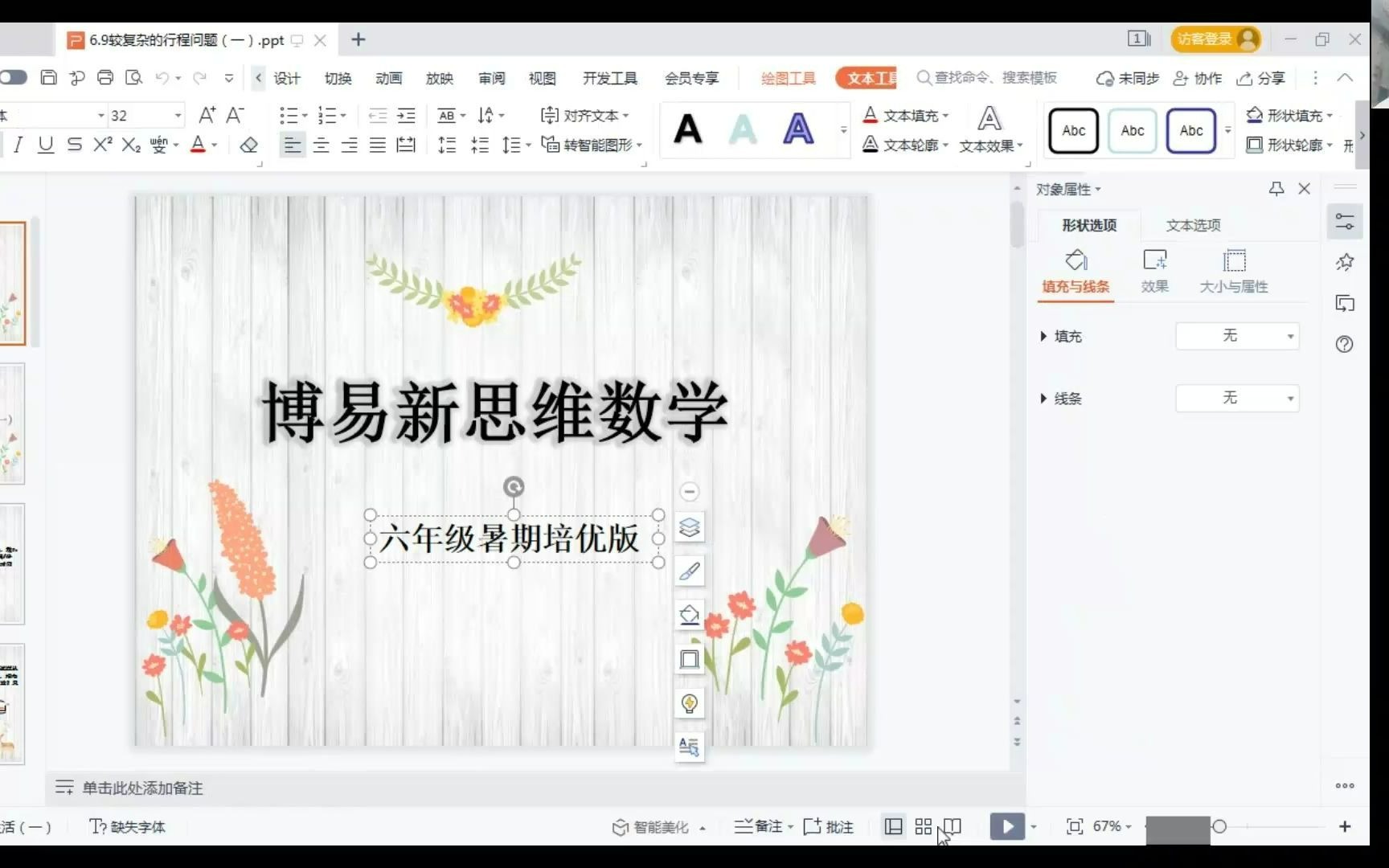Select the purple gradient A text style
The image size is (1389, 868).
(798, 129)
